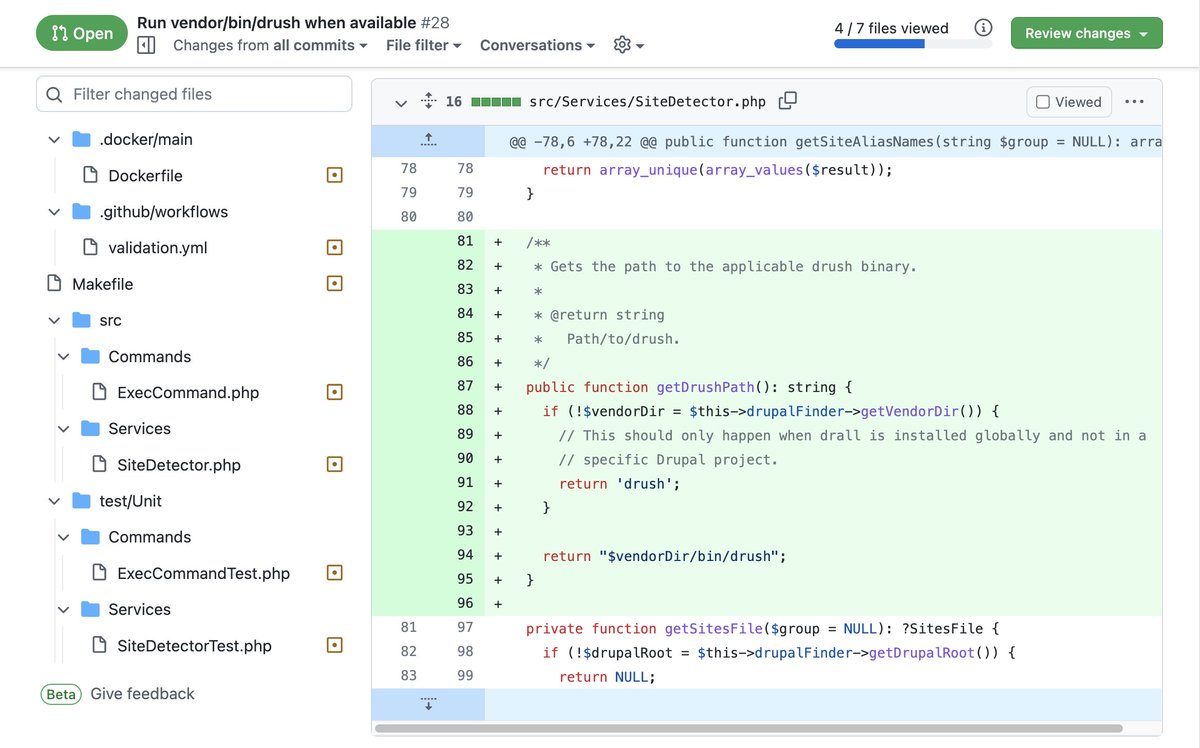The image size is (1200, 748).
Task: Click the pull request title text
Action: (277, 22)
